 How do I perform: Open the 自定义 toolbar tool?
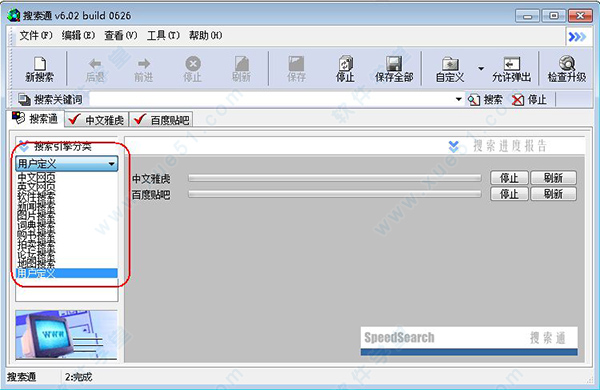click(x=450, y=69)
